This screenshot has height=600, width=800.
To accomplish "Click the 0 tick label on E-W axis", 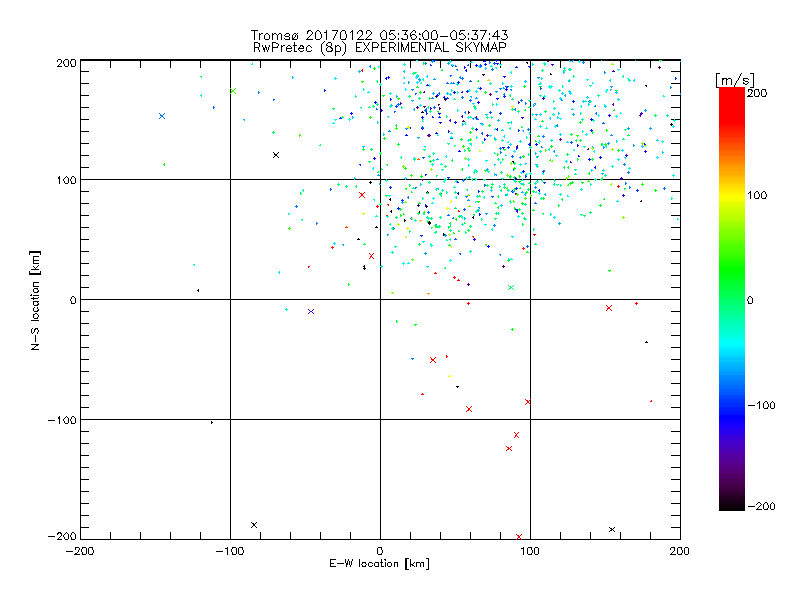I will [x=380, y=551].
